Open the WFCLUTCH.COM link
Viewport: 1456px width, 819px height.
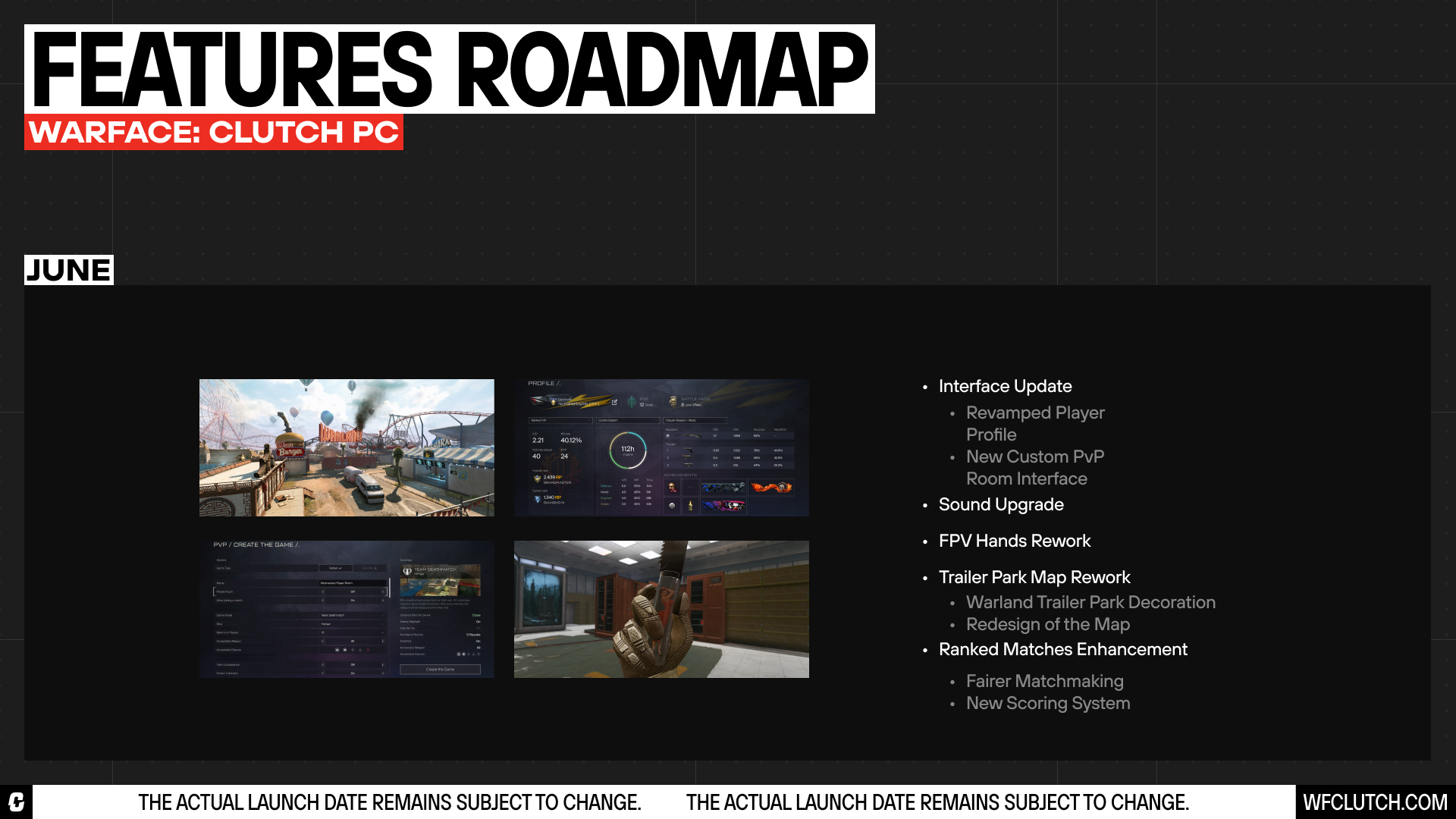point(1375,802)
